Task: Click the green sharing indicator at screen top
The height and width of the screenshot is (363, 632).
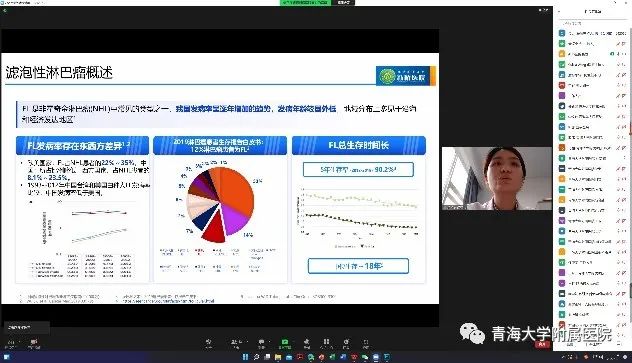Action: pos(305,2)
